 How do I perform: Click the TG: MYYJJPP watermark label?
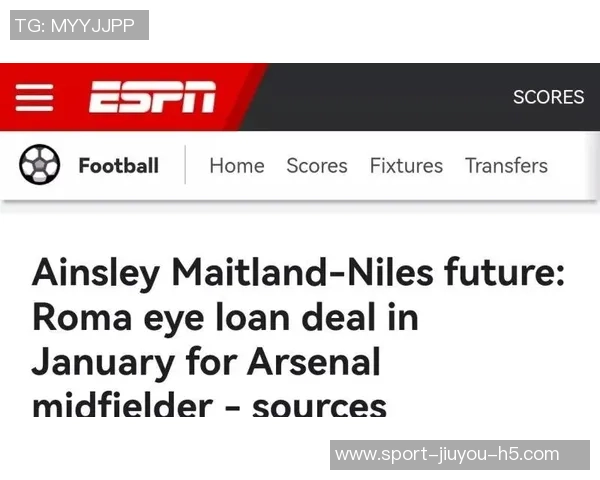79,25
